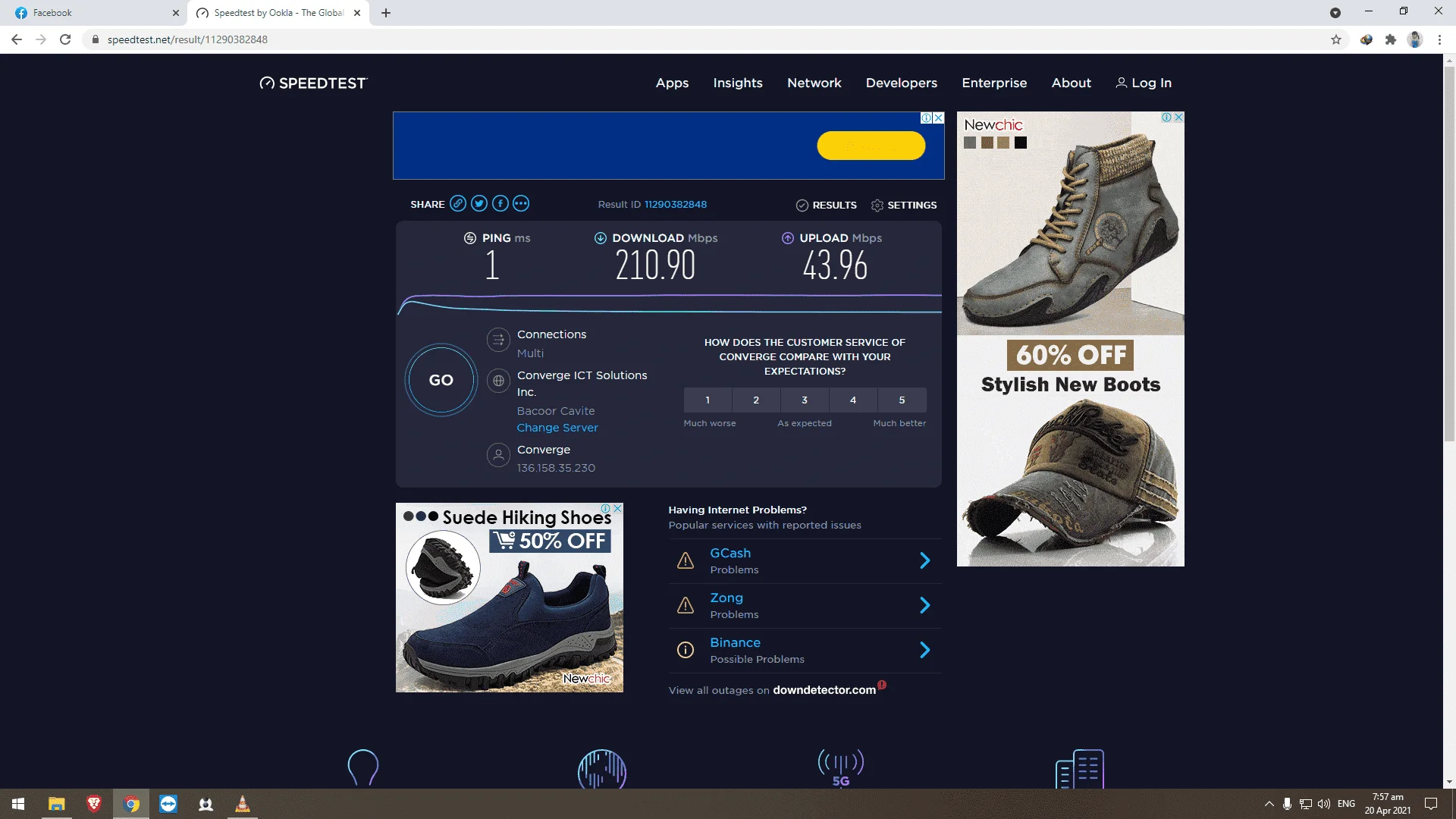This screenshot has height=819, width=1456.
Task: Click the Converge ISP user icon
Action: point(498,455)
